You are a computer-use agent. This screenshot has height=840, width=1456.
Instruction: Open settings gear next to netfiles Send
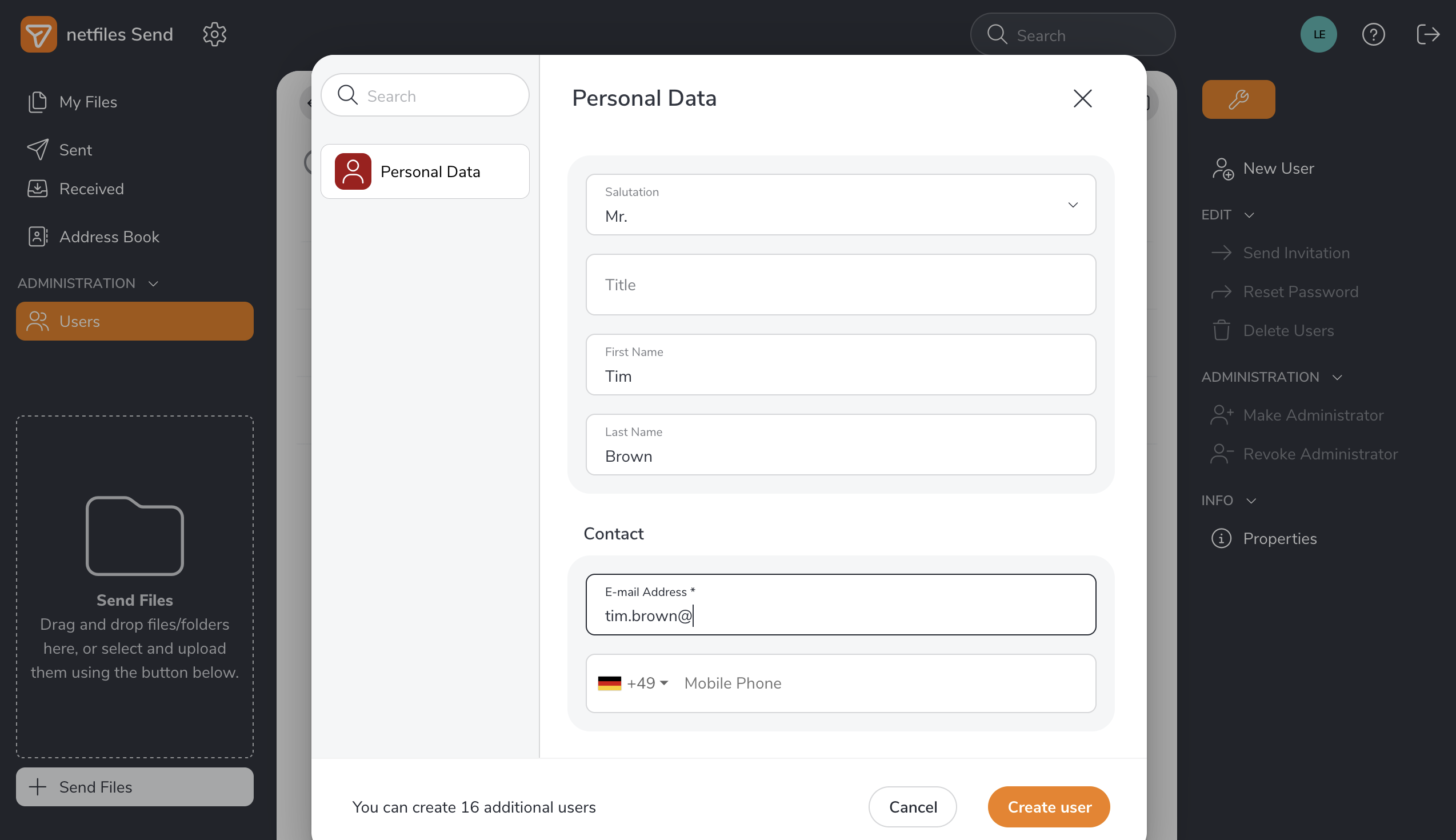coord(215,35)
